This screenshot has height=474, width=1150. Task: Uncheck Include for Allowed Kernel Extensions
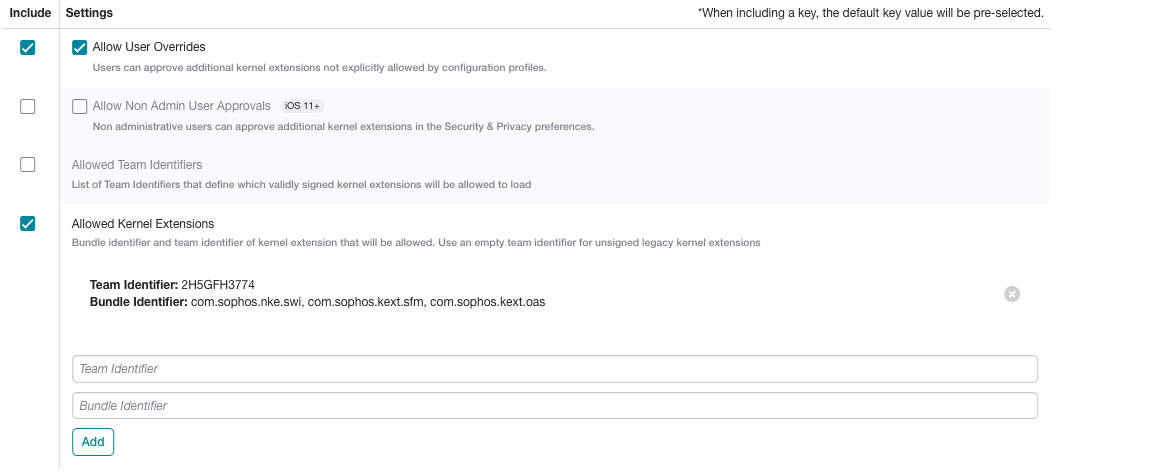[x=27, y=224]
